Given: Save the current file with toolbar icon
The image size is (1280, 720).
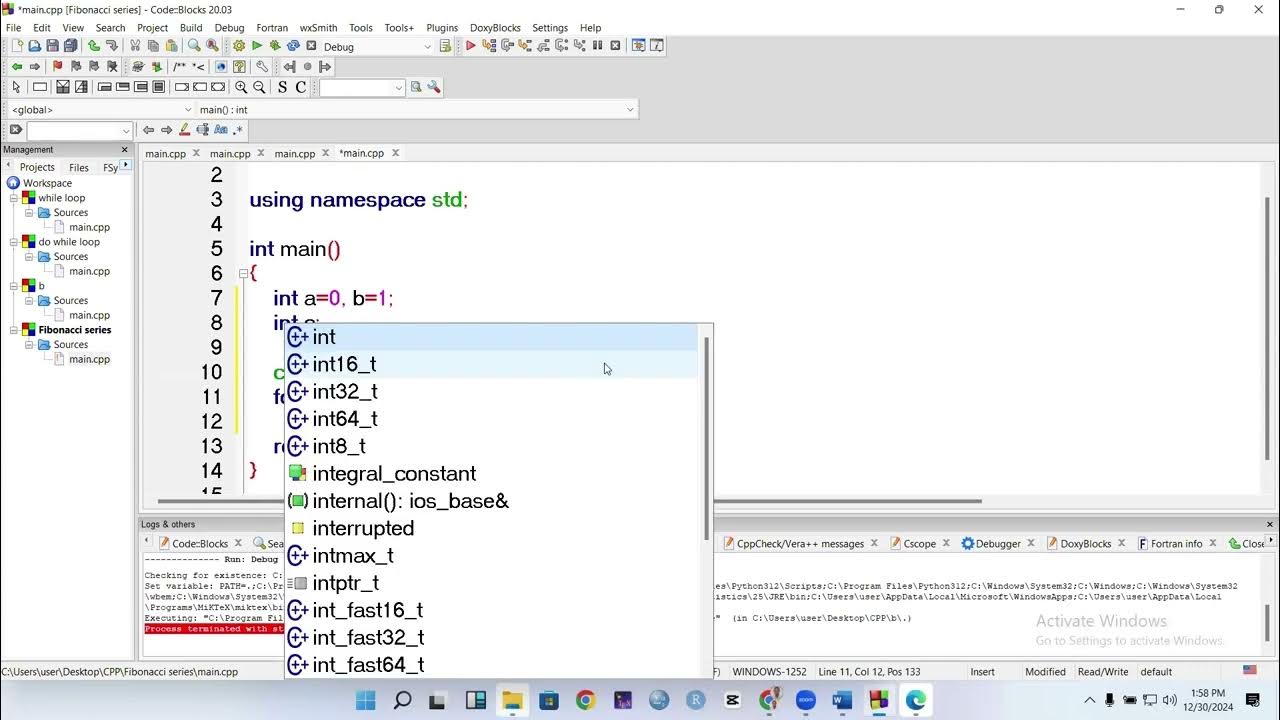Looking at the screenshot, I should pyautogui.click(x=52, y=46).
